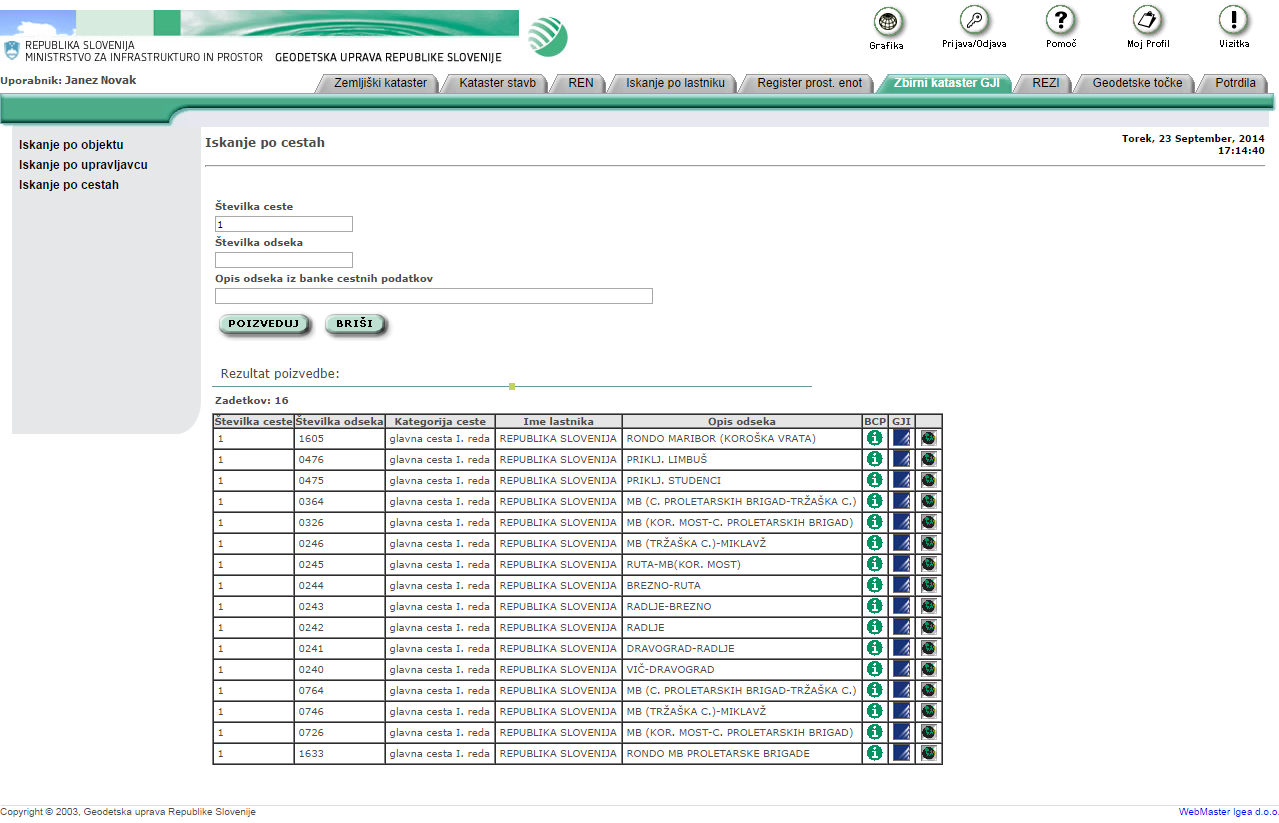Follow the WebMaster Igea d.o.o. link
This screenshot has height=823, width=1279.
click(x=1228, y=812)
